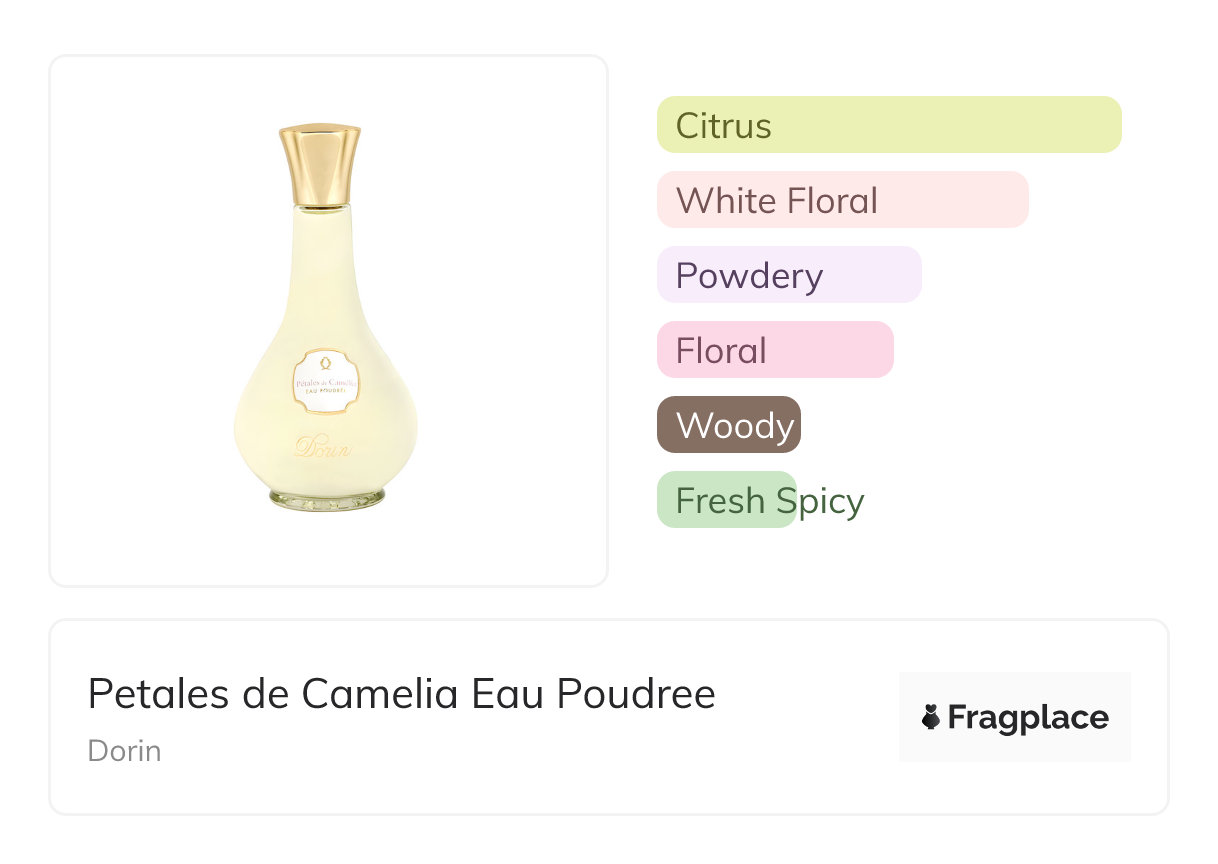The image size is (1218, 864).
Task: Select the Citrus accord bar
Action: [888, 125]
